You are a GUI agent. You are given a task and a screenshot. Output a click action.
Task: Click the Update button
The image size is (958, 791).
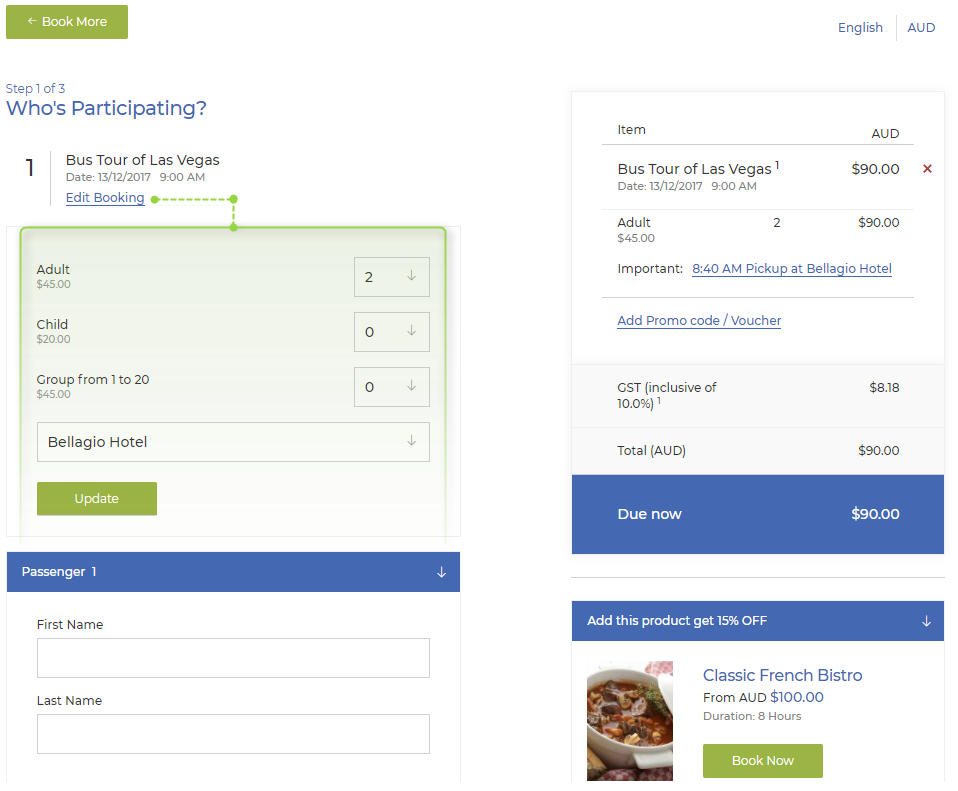(97, 498)
